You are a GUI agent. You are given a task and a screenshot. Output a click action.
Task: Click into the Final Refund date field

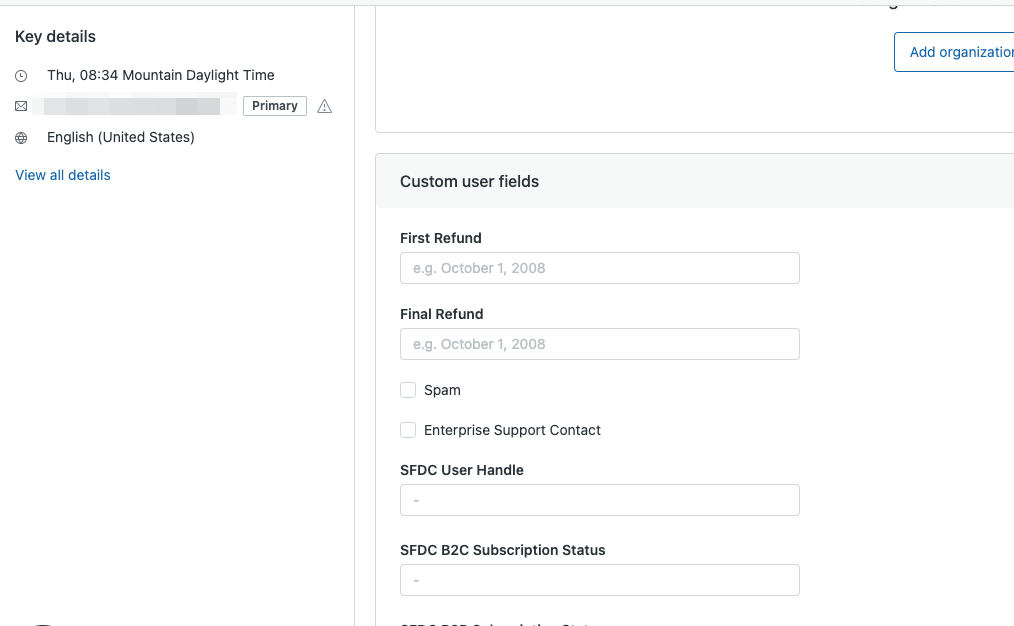pyautogui.click(x=599, y=344)
